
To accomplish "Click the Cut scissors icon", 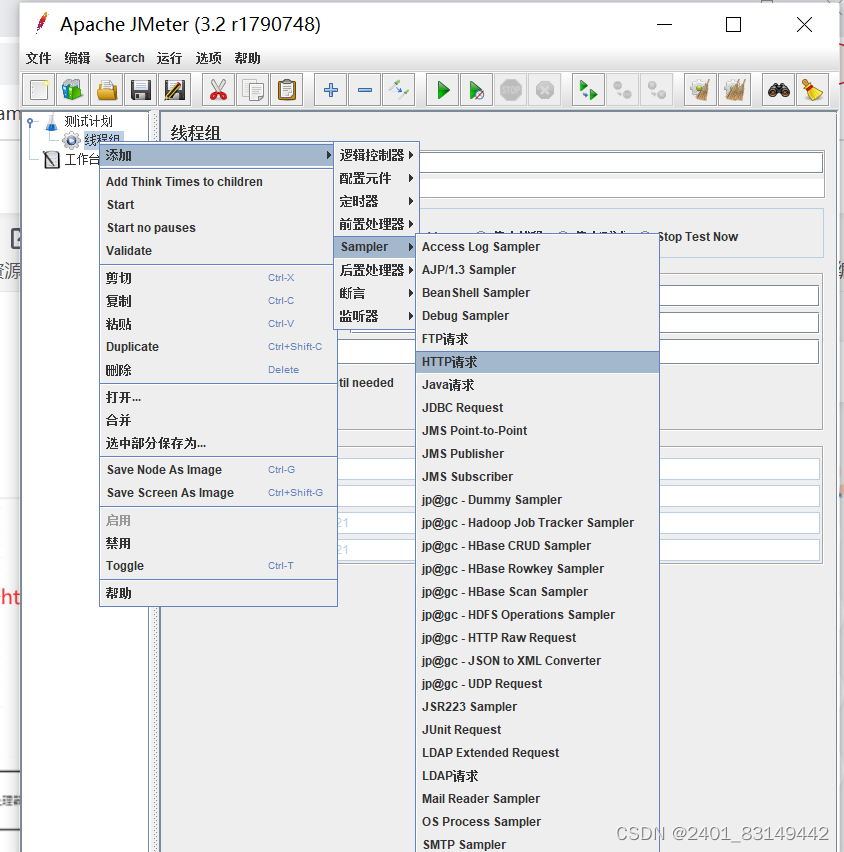I will click(218, 90).
